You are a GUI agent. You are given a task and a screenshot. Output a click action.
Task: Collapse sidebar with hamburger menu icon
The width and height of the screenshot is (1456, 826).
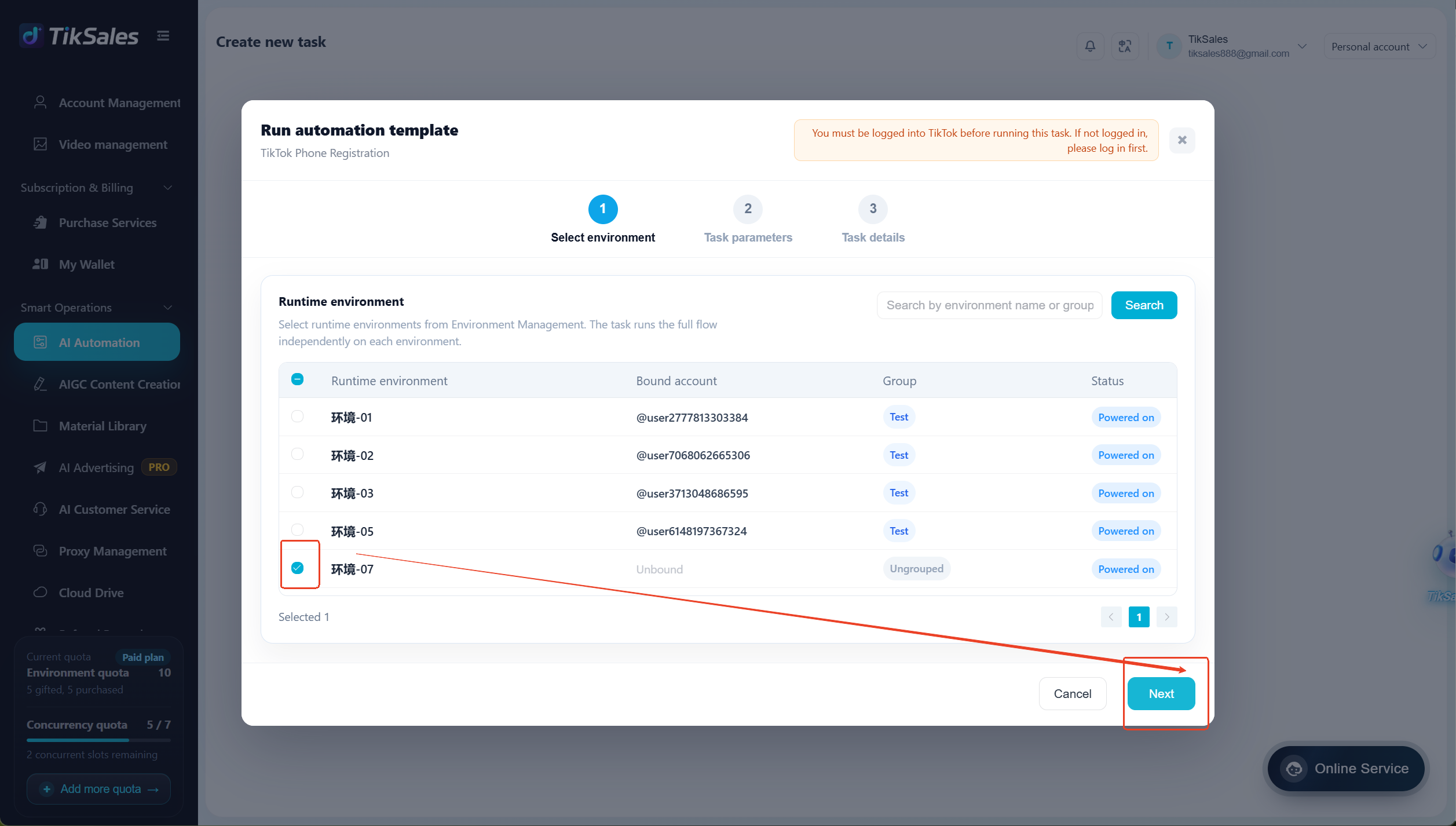click(163, 36)
